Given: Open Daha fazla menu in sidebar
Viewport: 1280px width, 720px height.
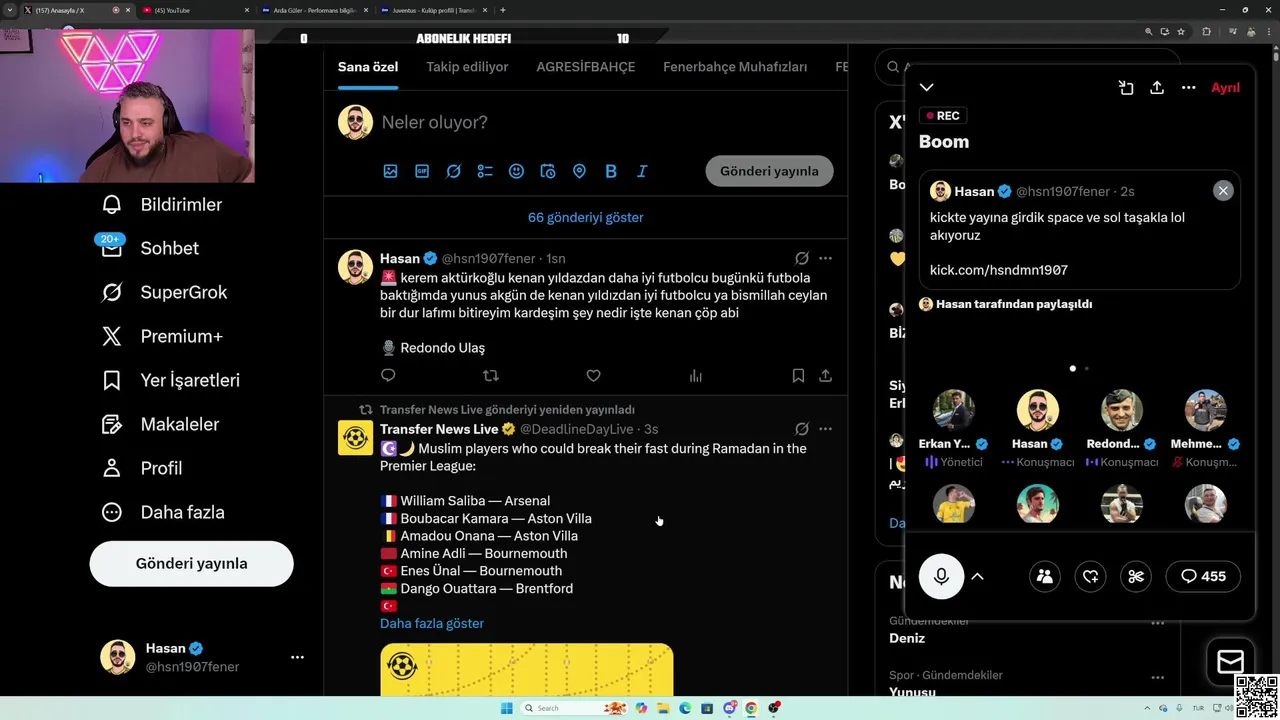Looking at the screenshot, I should (163, 512).
